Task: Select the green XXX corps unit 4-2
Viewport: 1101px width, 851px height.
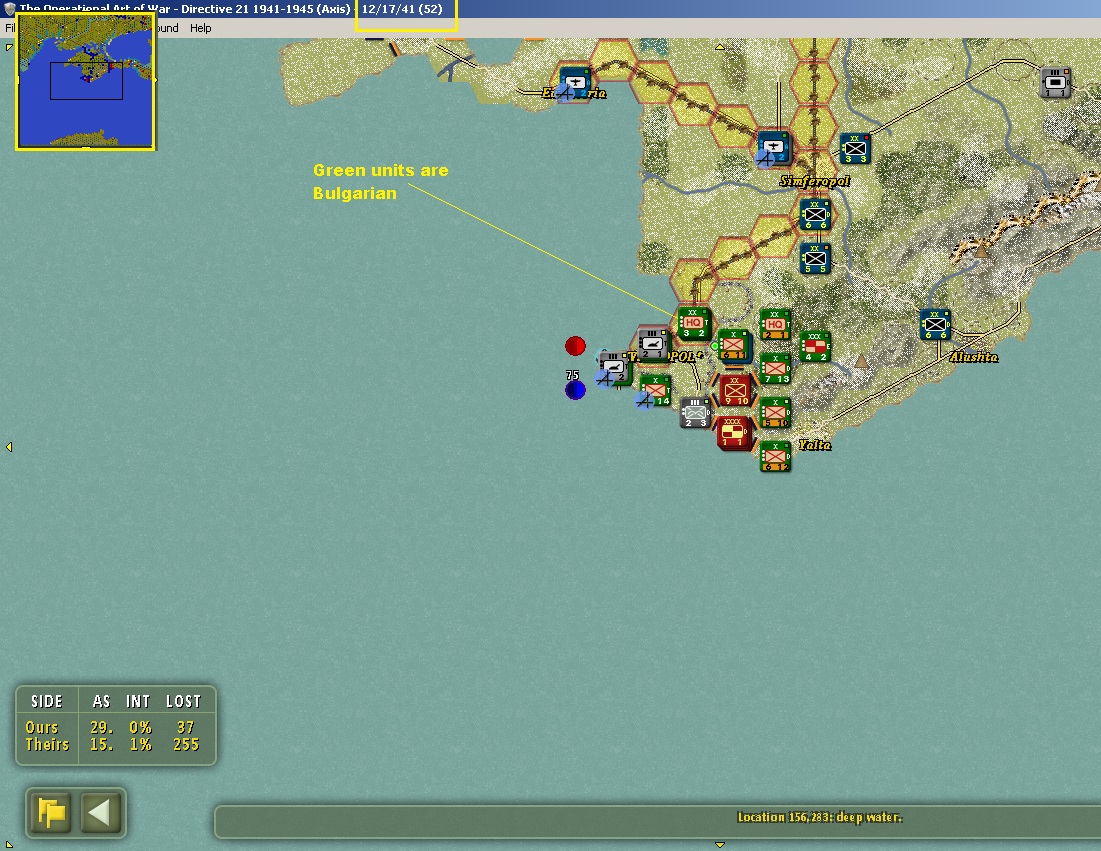Action: click(815, 348)
